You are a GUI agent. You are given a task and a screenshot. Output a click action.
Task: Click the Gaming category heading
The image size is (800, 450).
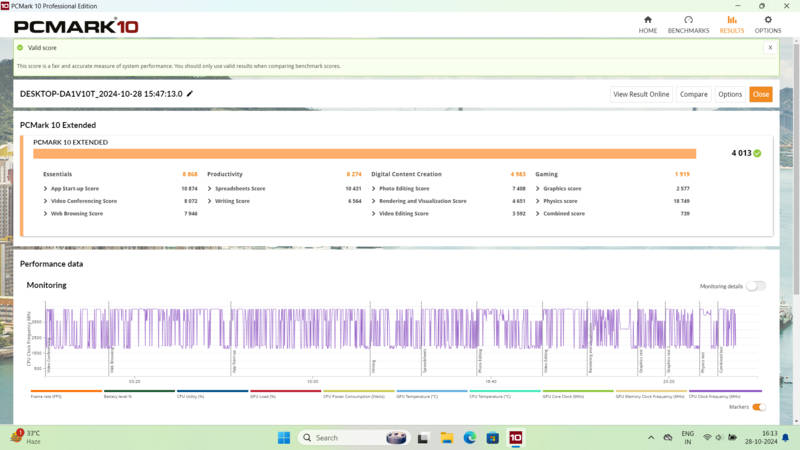pyautogui.click(x=546, y=174)
